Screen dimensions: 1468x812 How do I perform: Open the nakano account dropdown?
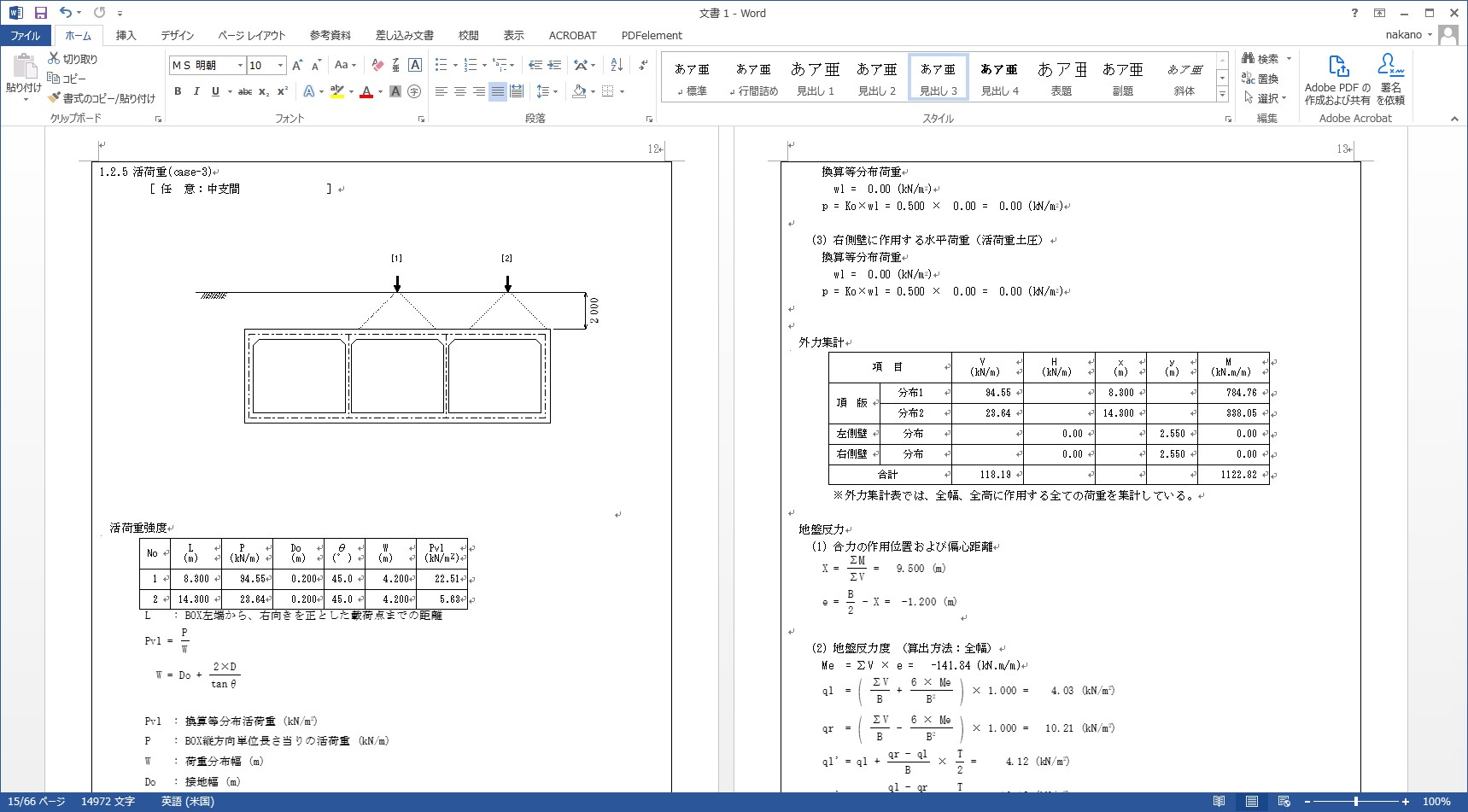(1409, 35)
